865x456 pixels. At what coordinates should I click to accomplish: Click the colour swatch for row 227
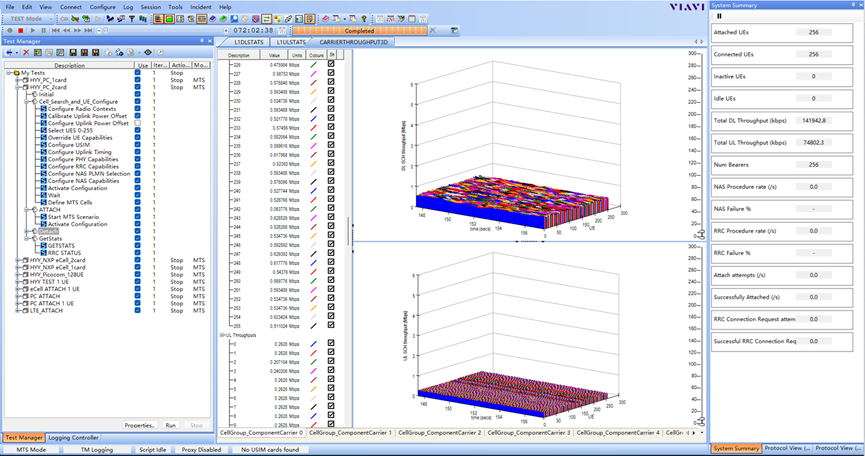[313, 74]
